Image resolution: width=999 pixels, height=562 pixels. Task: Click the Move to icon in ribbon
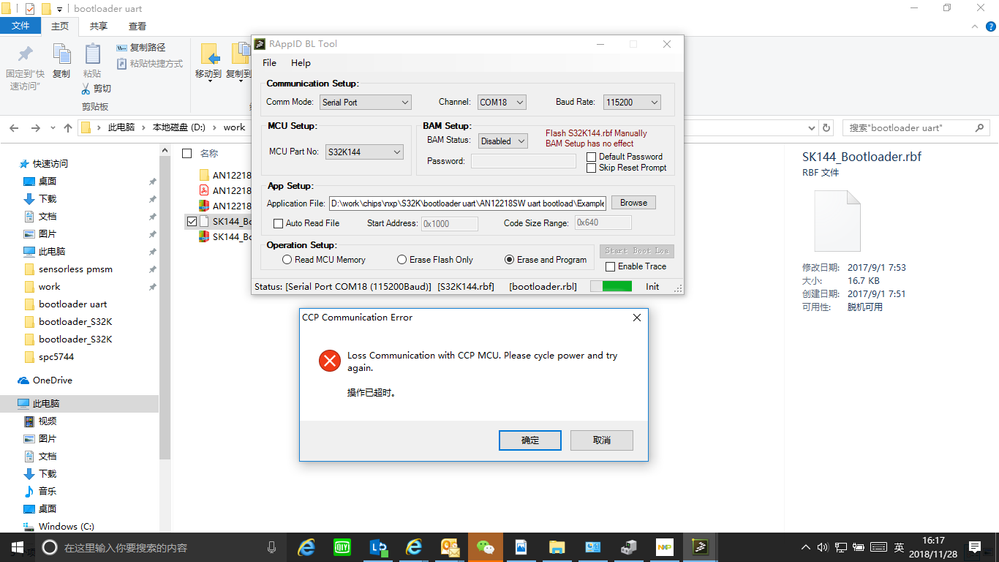209,55
